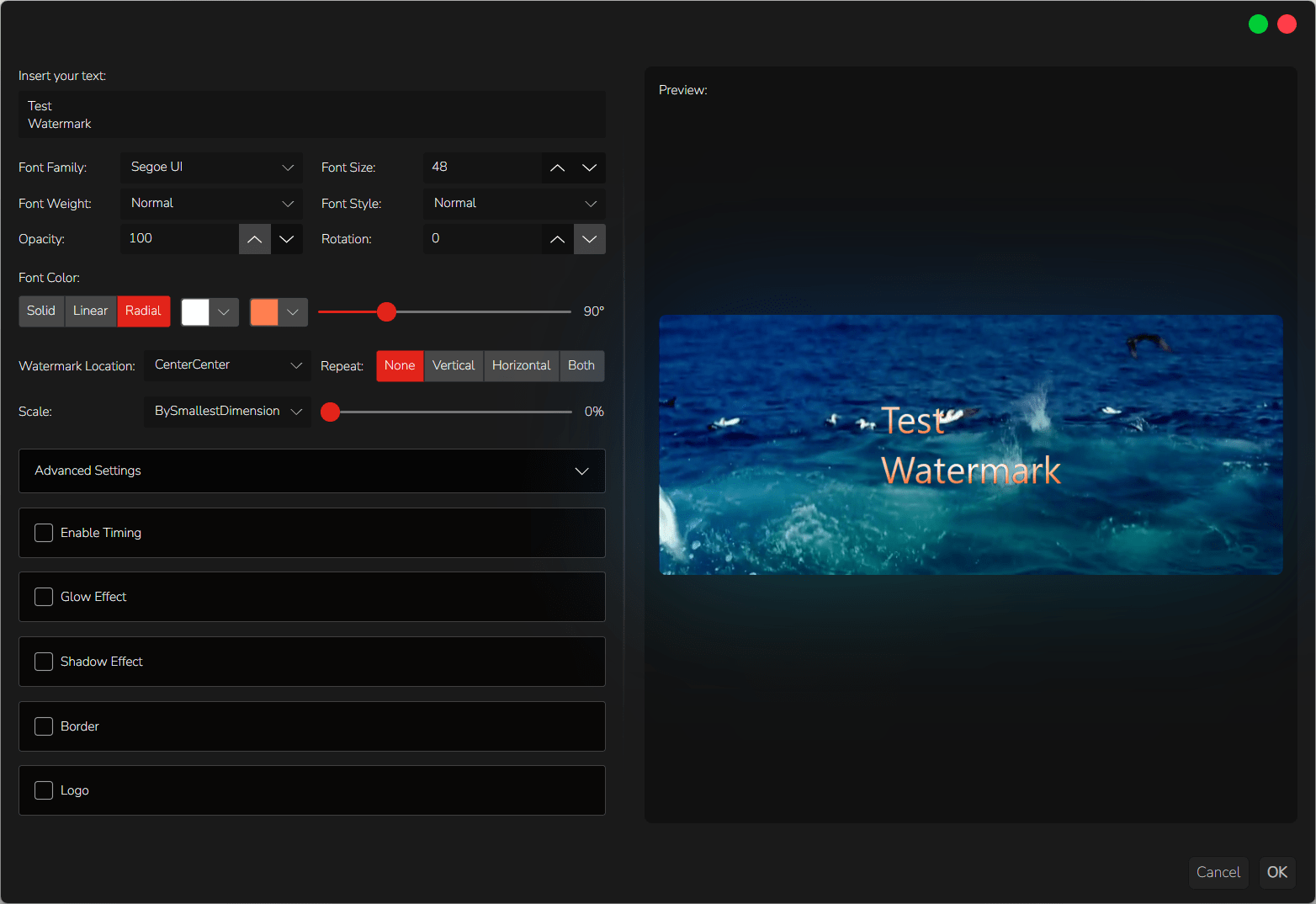This screenshot has height=904, width=1316.
Task: Open the Font Family dropdown
Action: (x=211, y=168)
